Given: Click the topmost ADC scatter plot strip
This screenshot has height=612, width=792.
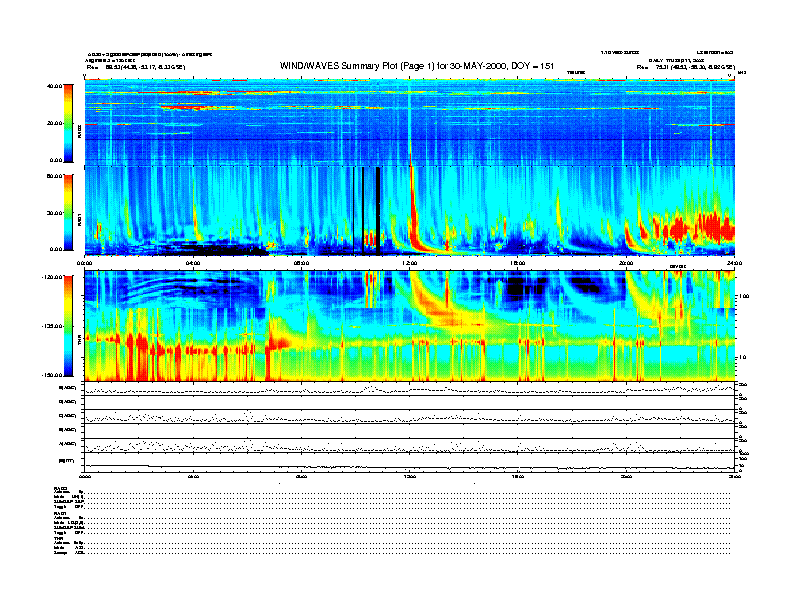Looking at the screenshot, I should click(410, 389).
